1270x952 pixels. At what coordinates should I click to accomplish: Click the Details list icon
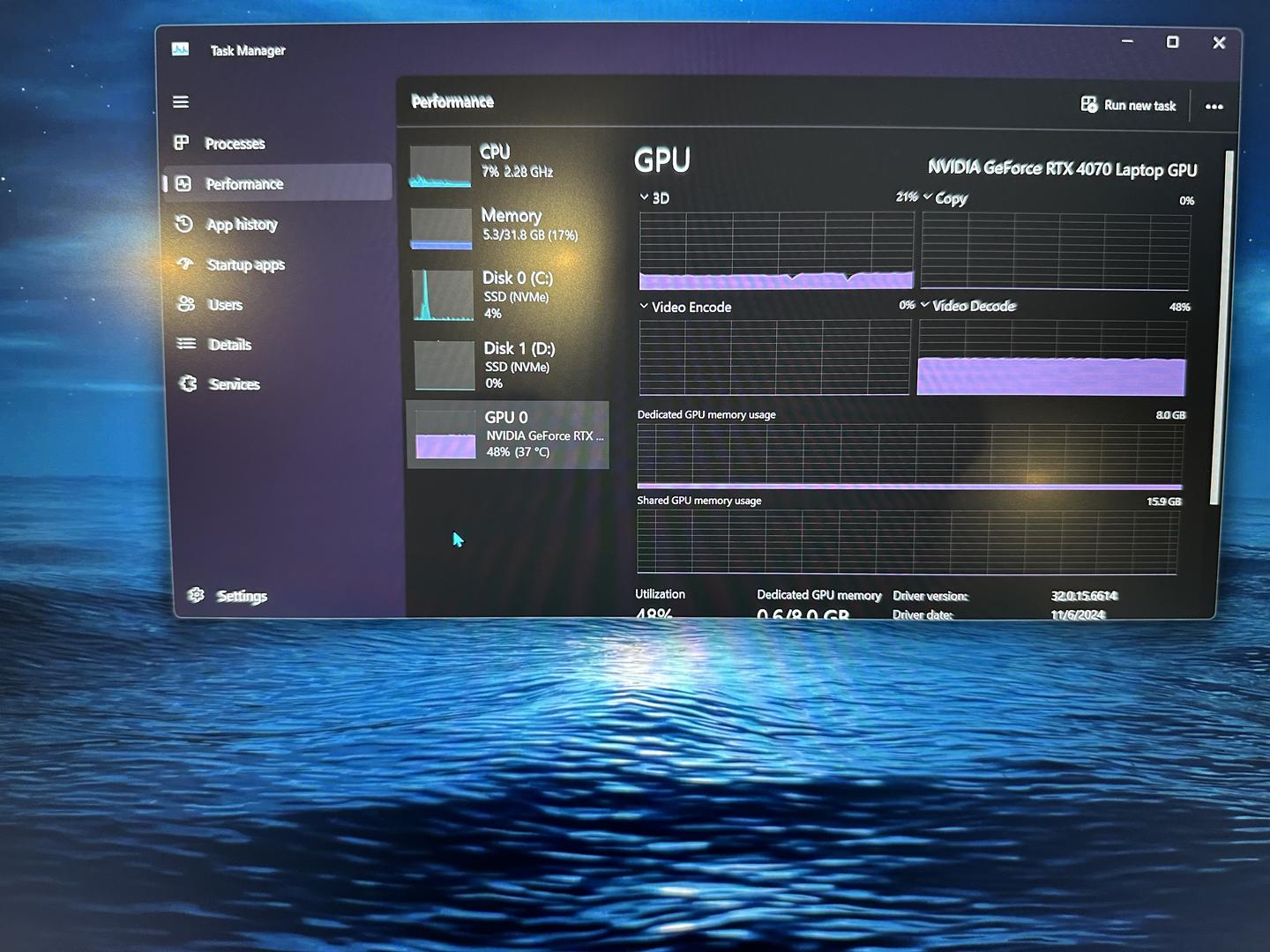pyautogui.click(x=187, y=344)
